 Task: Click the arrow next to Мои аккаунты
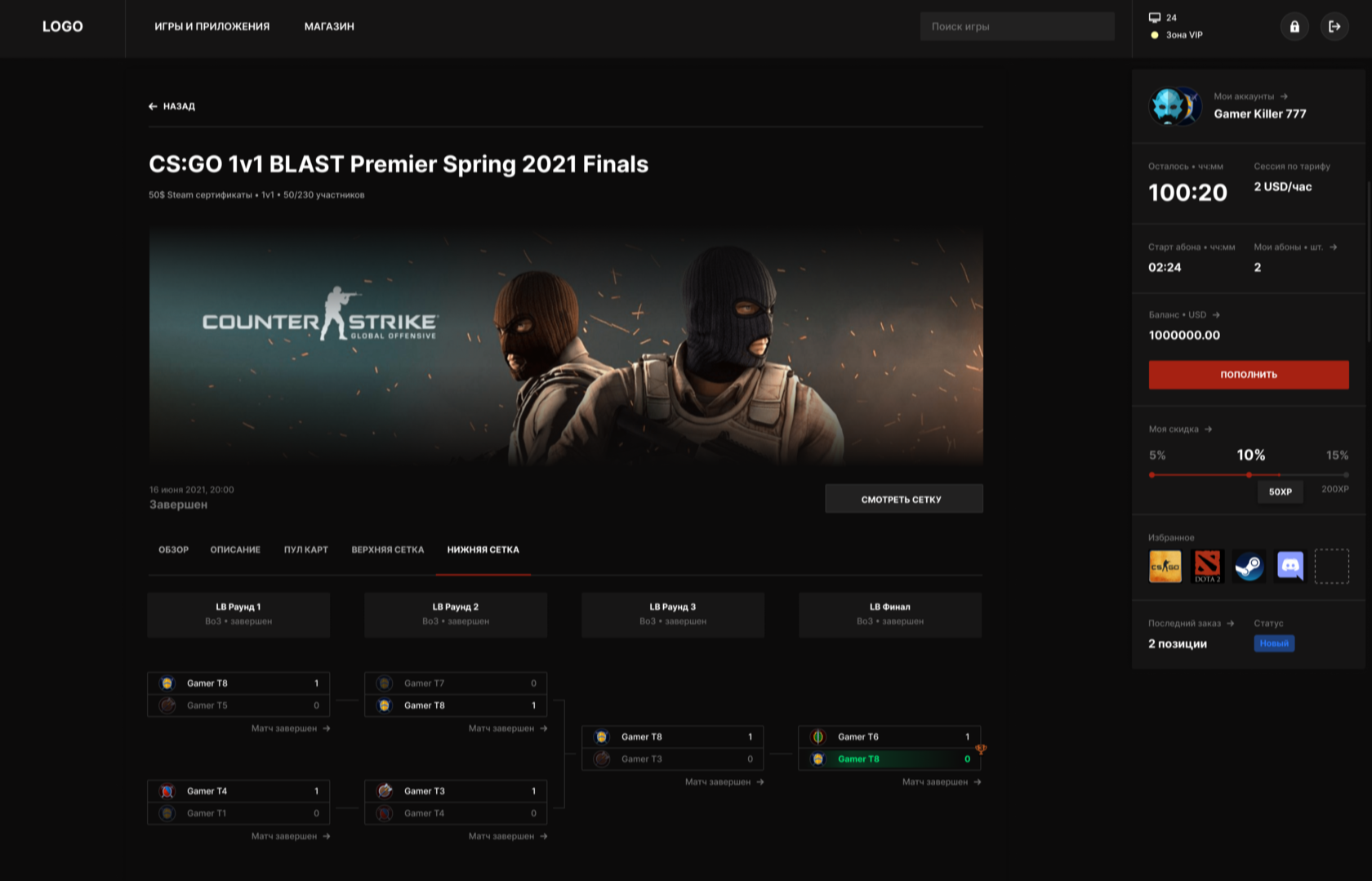point(1284,96)
